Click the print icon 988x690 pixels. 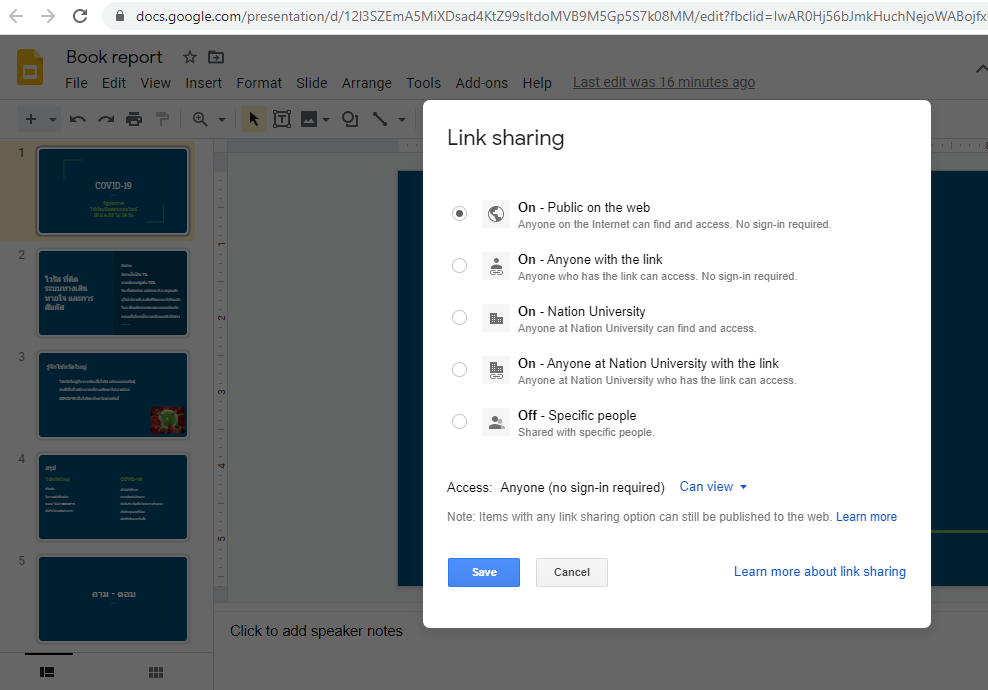pyautogui.click(x=134, y=119)
